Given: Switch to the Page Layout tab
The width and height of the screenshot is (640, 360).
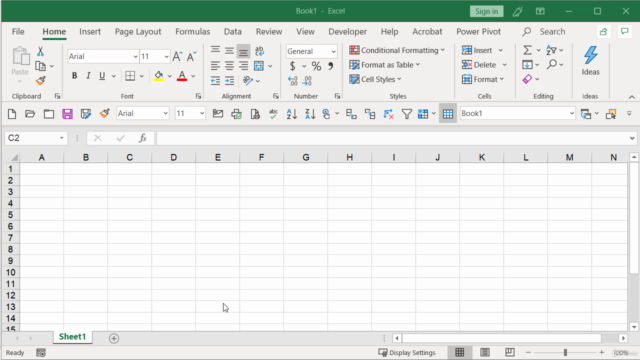Looking at the screenshot, I should tap(138, 31).
